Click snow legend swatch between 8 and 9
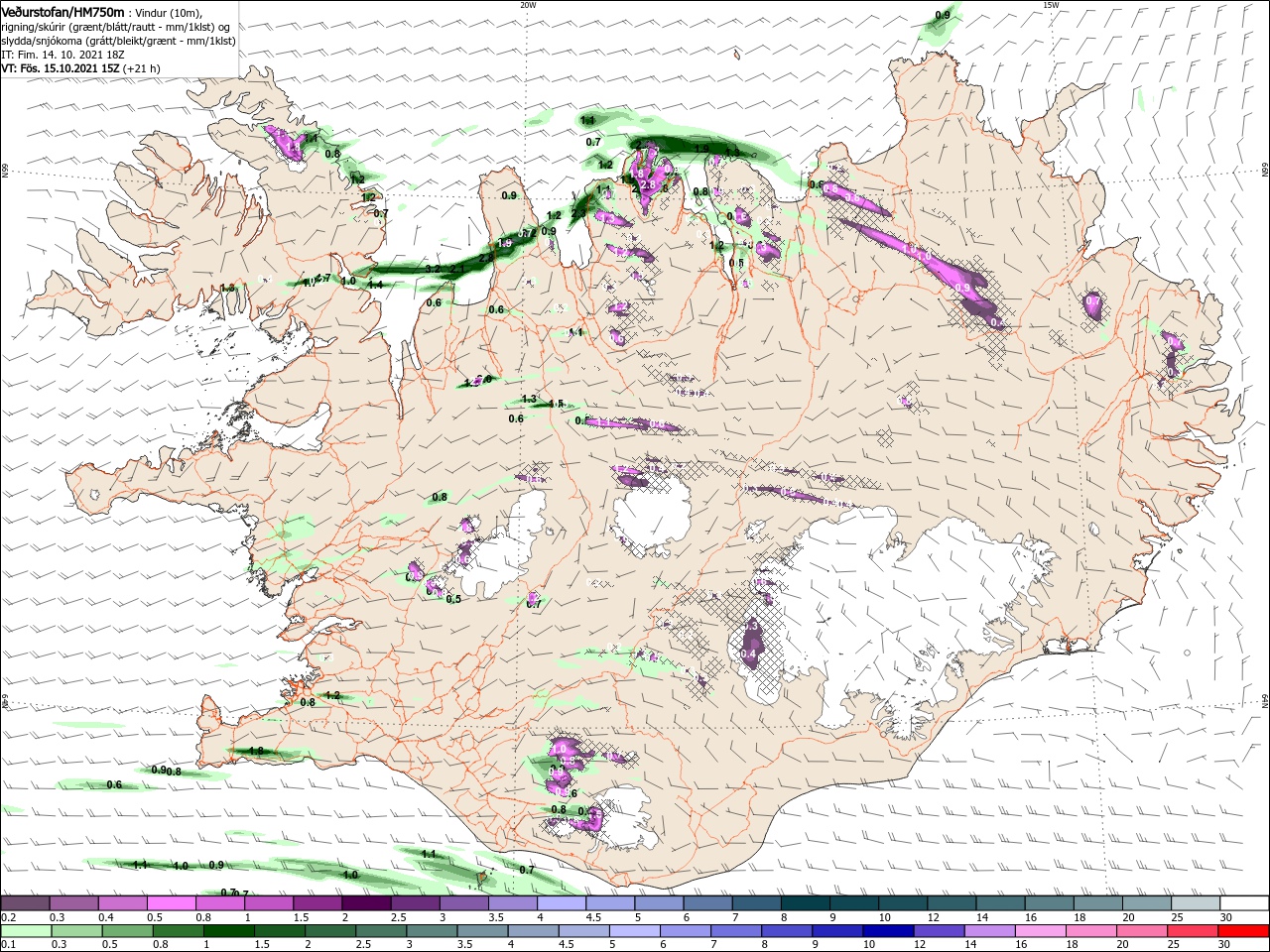The image size is (1270, 952). pos(806,903)
